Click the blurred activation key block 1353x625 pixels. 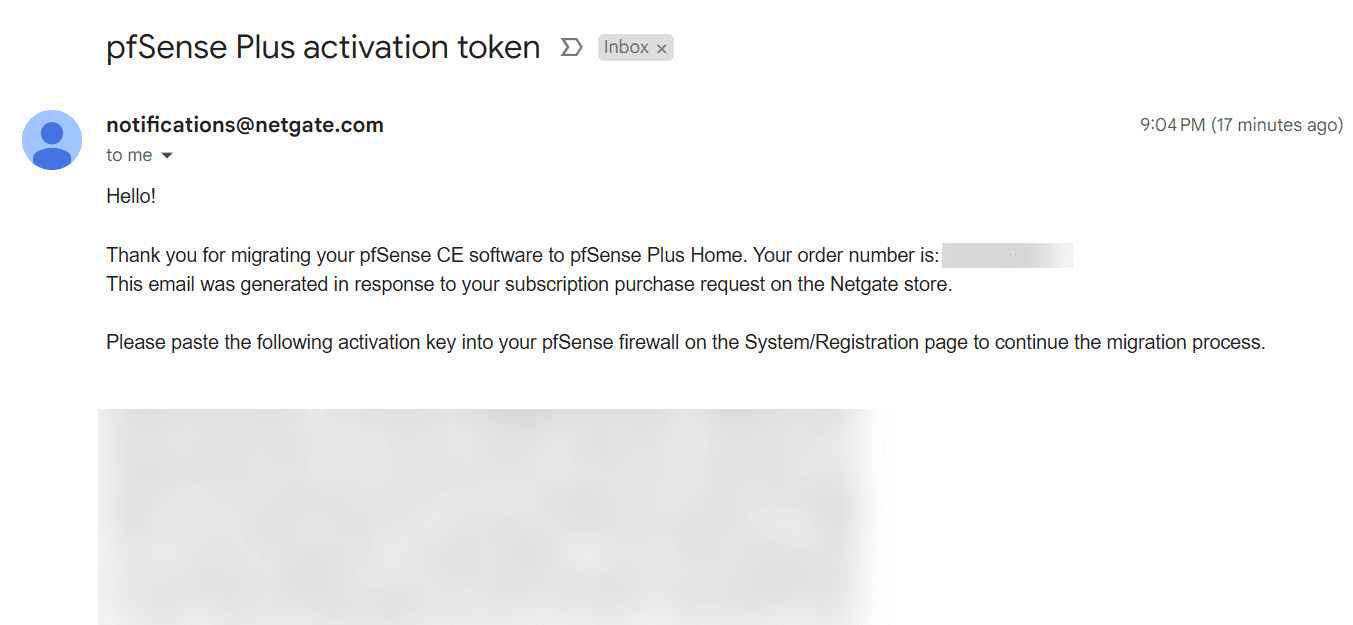490,515
